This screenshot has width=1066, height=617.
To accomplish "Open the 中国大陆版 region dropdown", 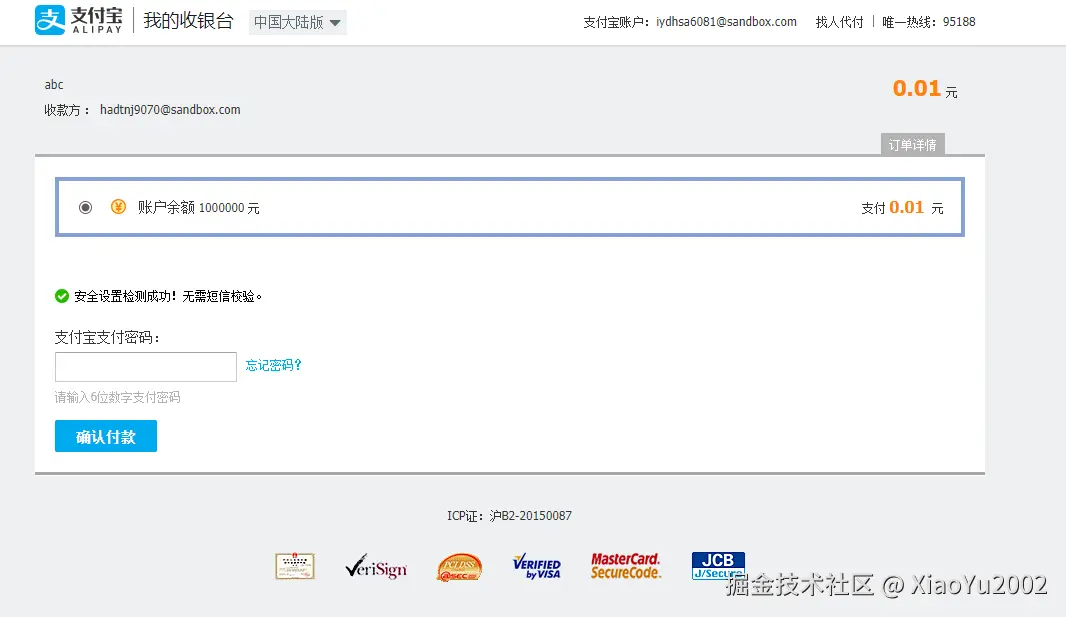I will tap(298, 22).
